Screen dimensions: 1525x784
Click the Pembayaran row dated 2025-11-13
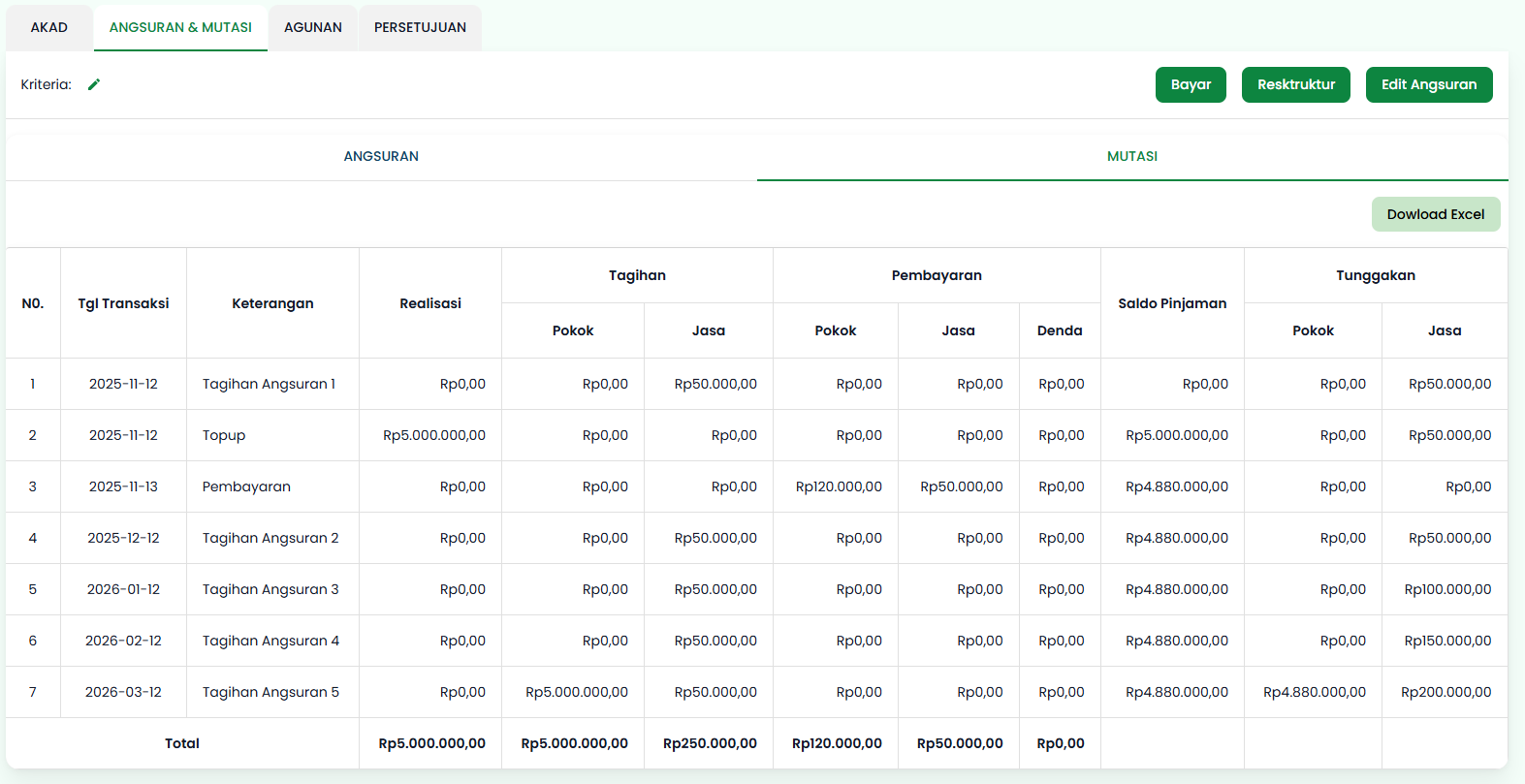coord(246,486)
